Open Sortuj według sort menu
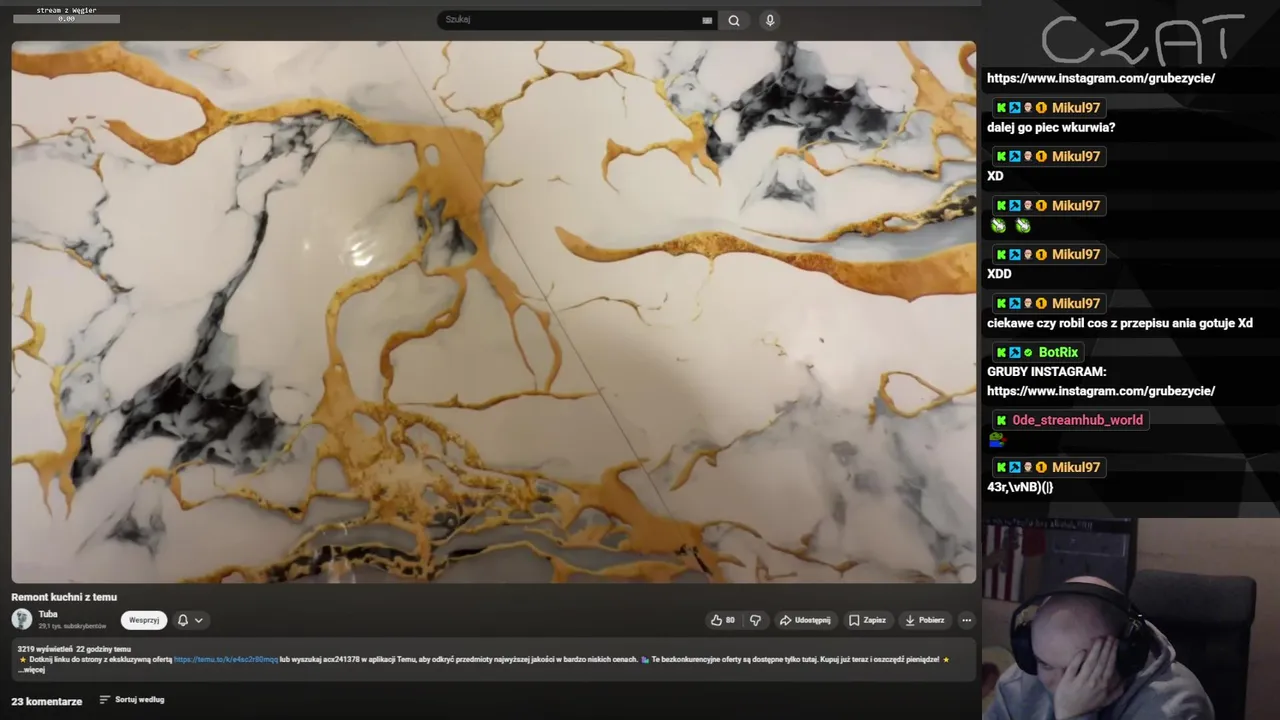Screen dimensions: 1280x720 [x=132, y=700]
